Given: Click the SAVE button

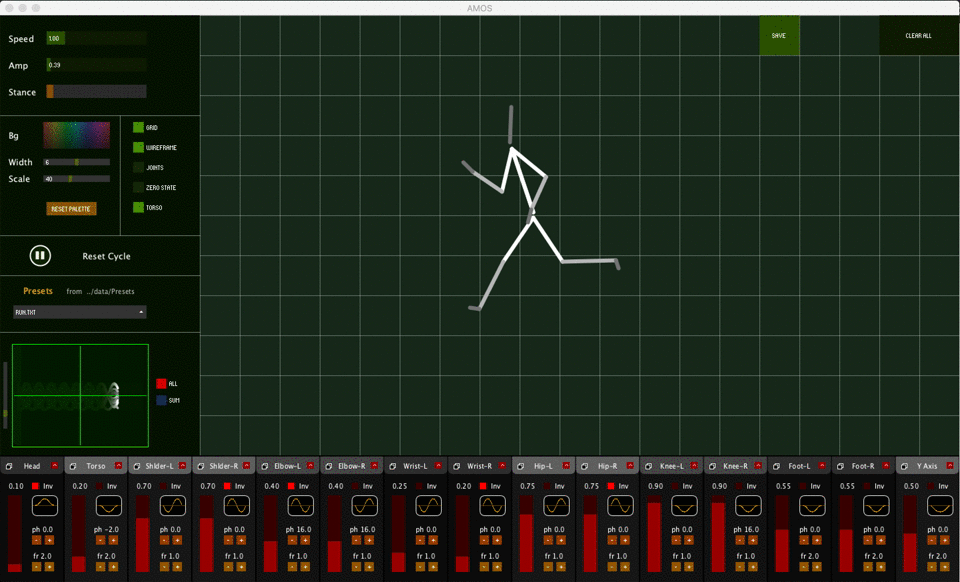Looking at the screenshot, I should (779, 35).
